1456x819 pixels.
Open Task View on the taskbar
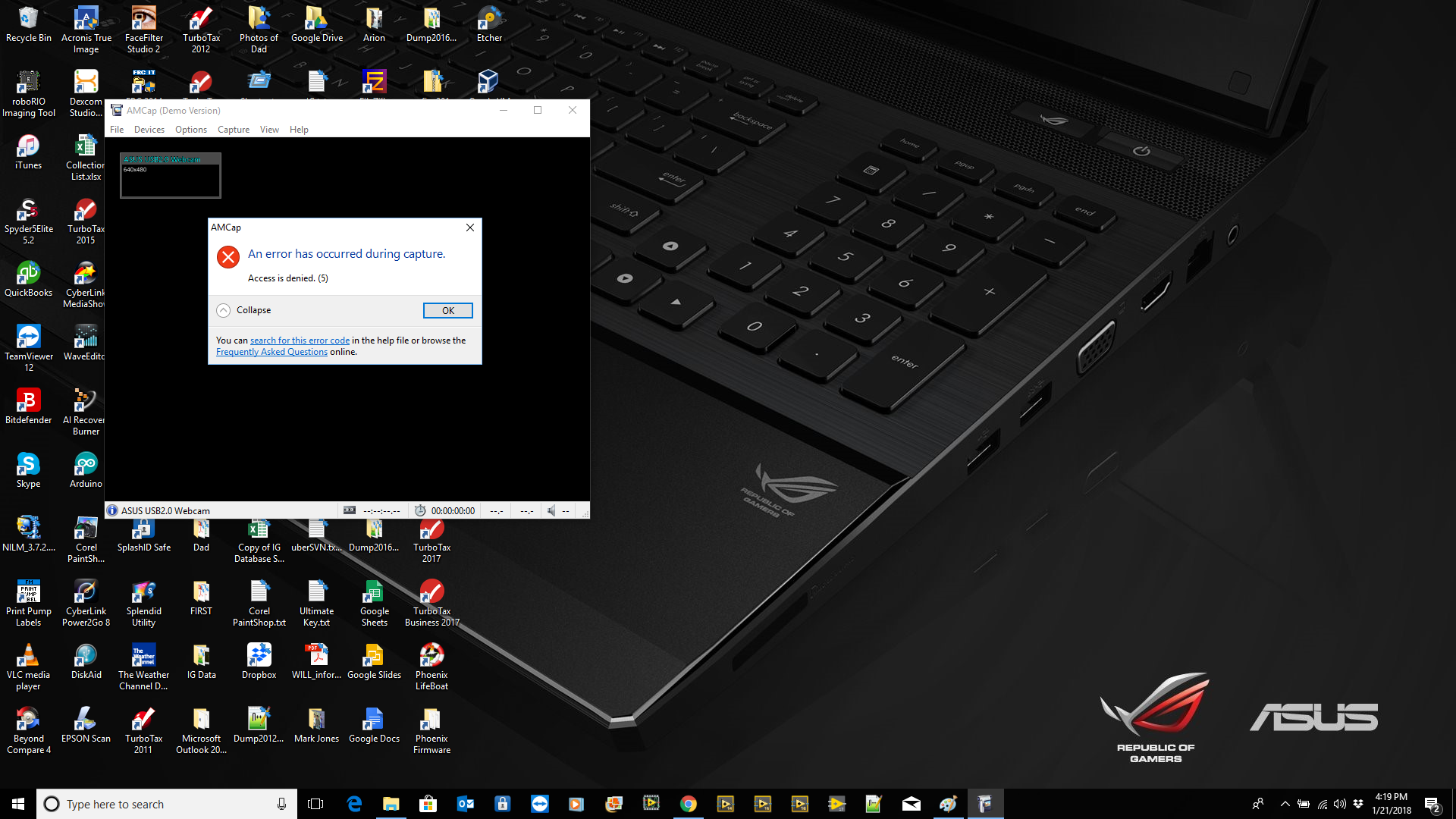[x=315, y=804]
